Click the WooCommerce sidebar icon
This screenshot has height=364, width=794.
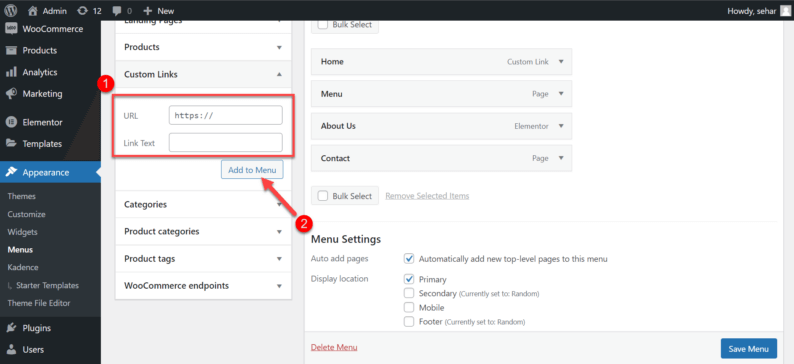click(11, 29)
